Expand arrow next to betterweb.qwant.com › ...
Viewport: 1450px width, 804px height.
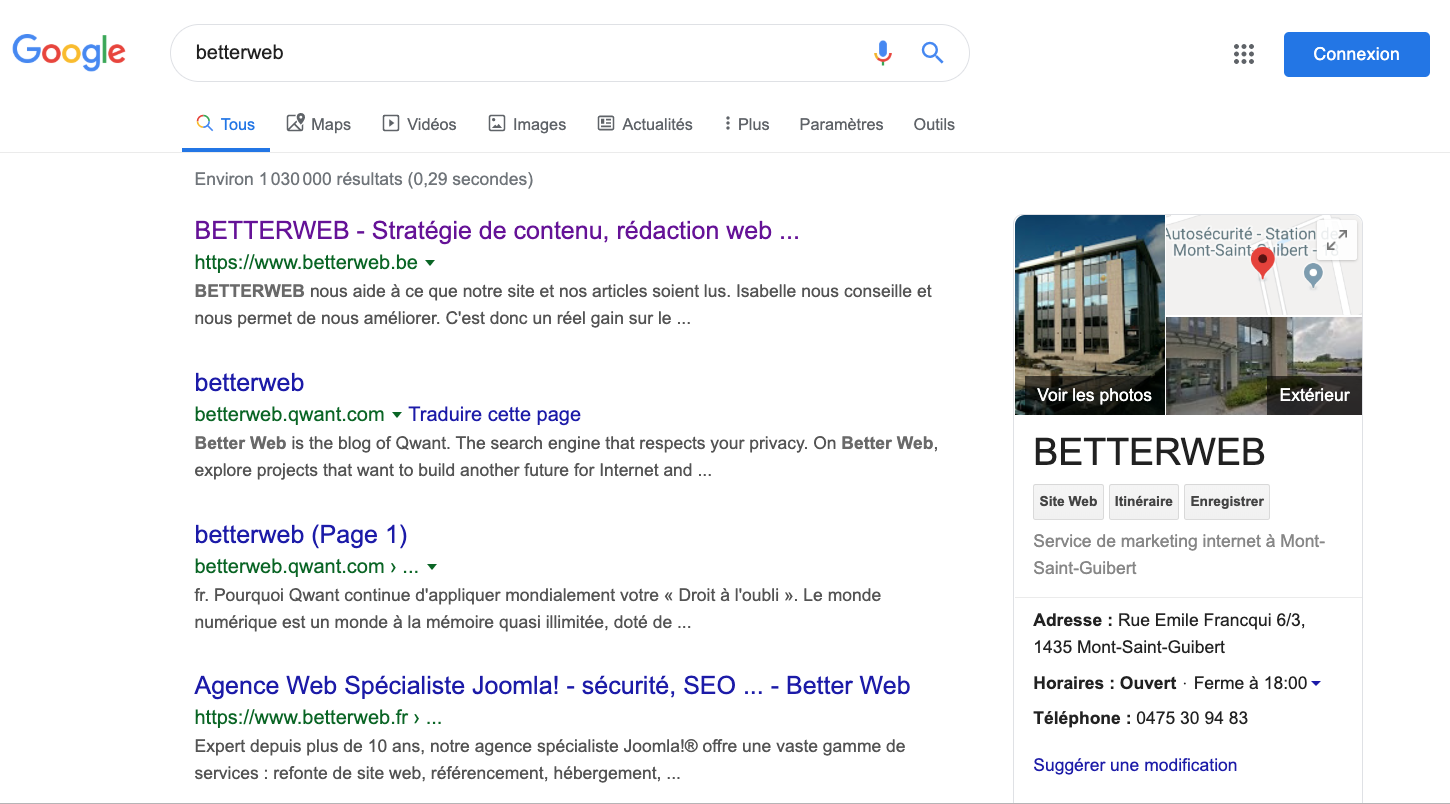click(432, 567)
